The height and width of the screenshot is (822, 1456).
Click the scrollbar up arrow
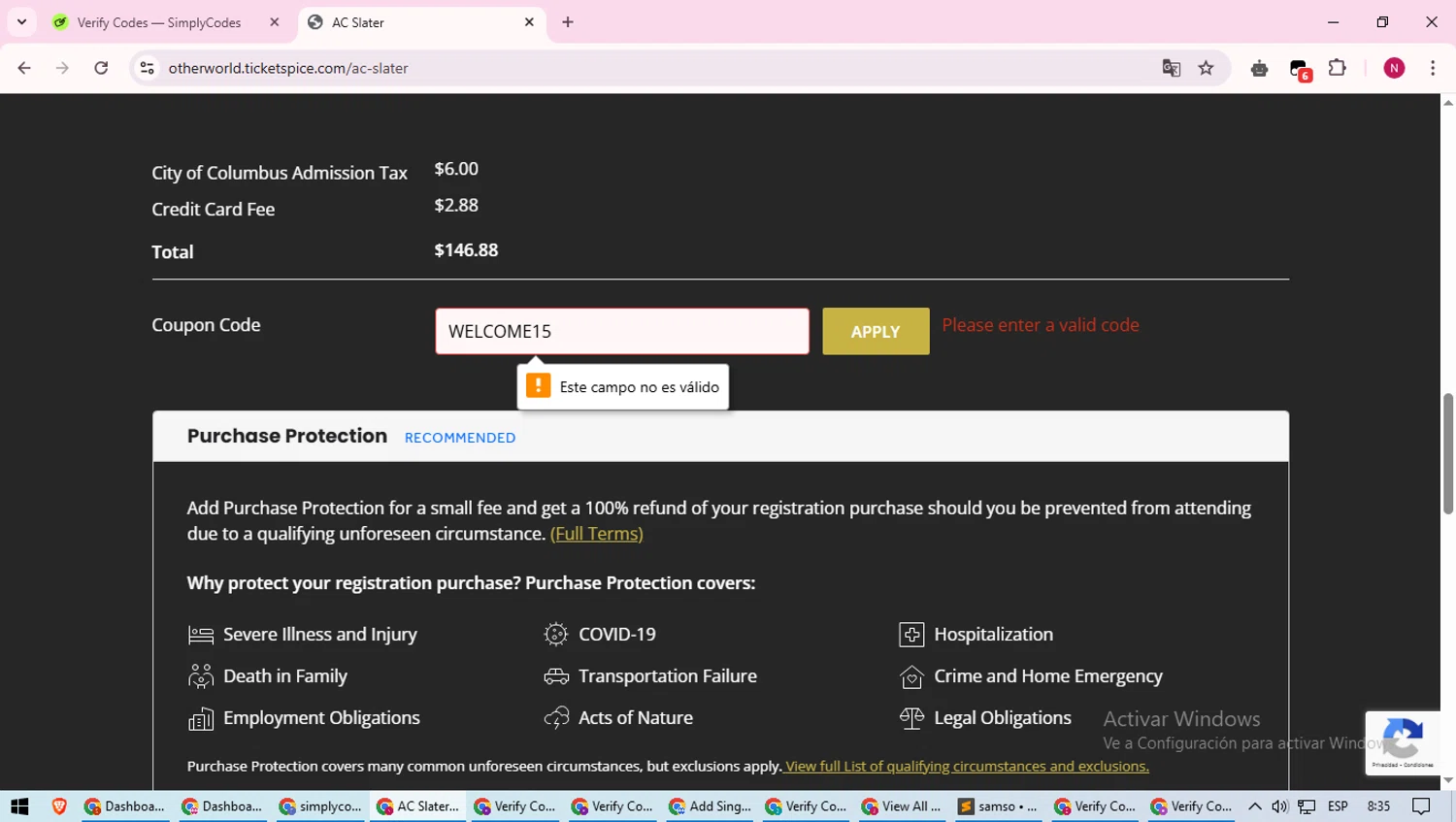1448,102
